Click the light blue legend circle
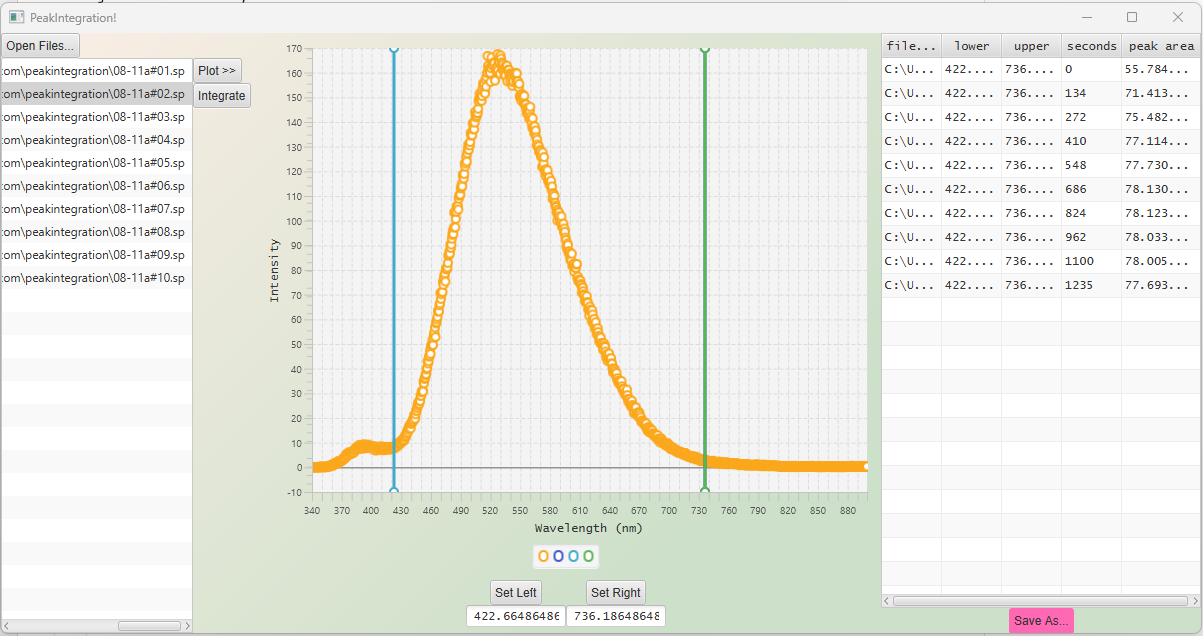This screenshot has height=636, width=1203. click(x=573, y=556)
